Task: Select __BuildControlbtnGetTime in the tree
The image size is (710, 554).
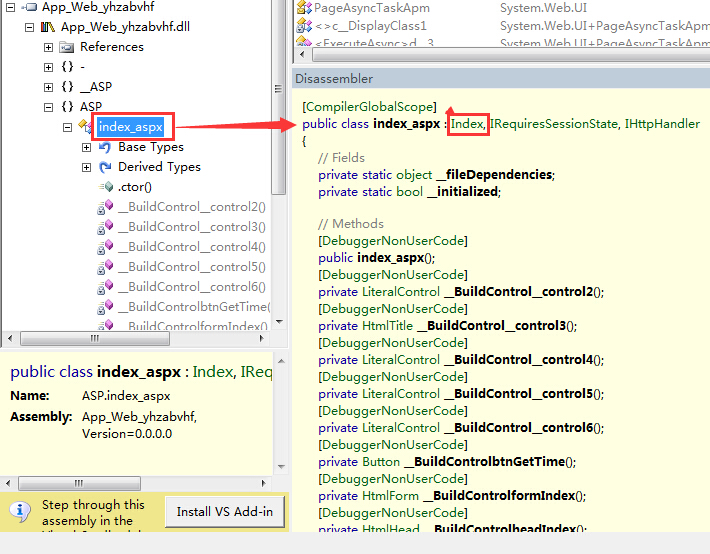Action: pos(194,307)
